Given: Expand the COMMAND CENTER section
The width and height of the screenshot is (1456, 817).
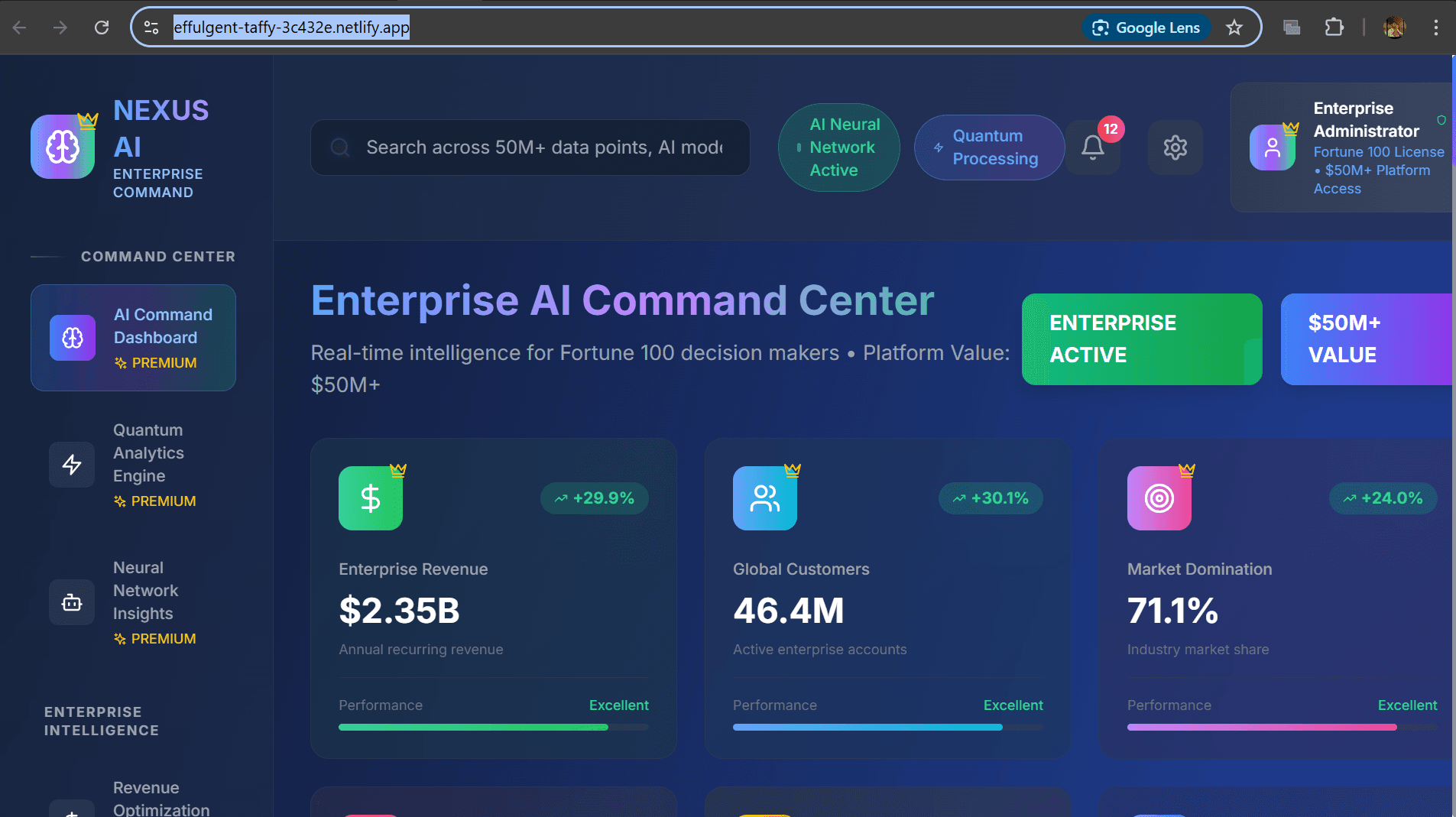Looking at the screenshot, I should [157, 256].
